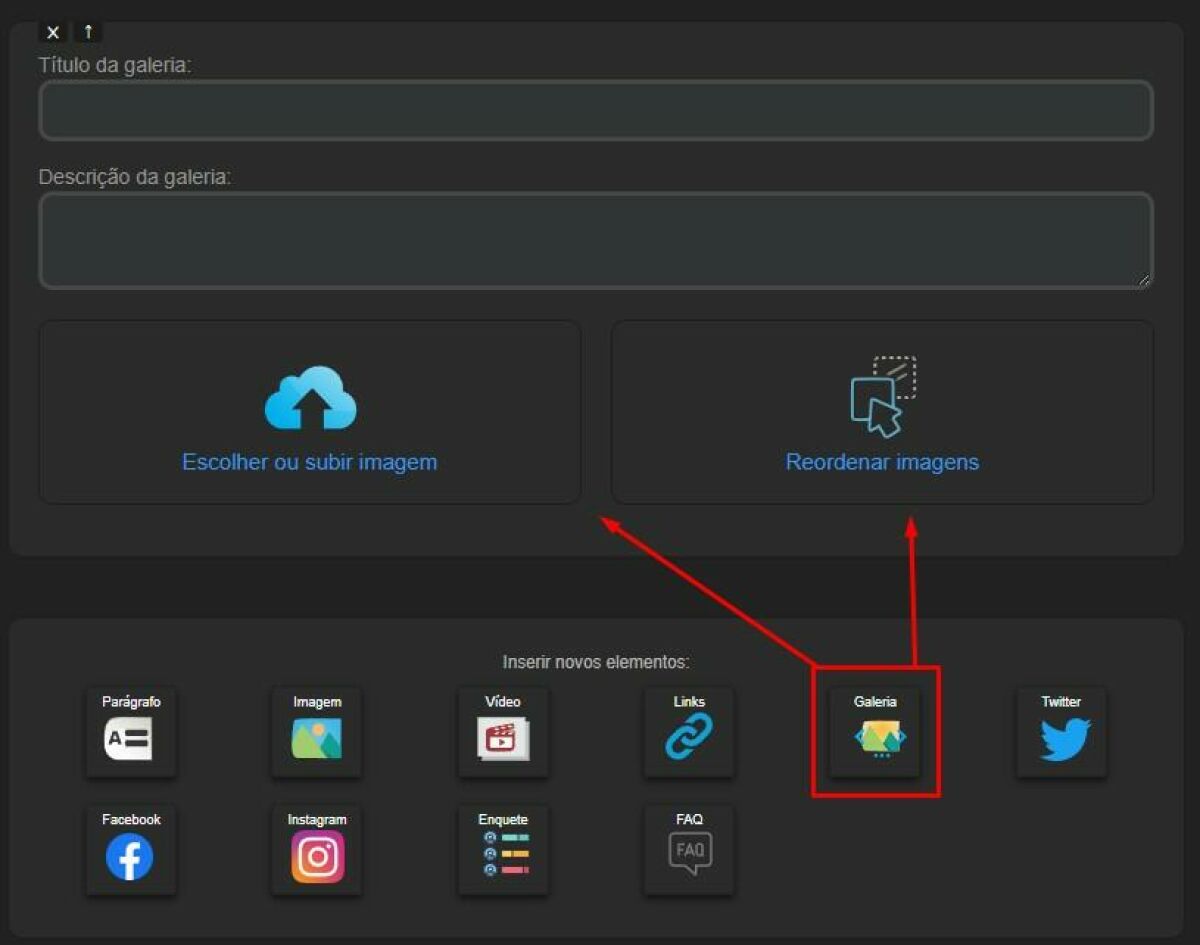Screen dimensions: 1200x945
Task: Insert a Galeria element
Action: pos(875,732)
